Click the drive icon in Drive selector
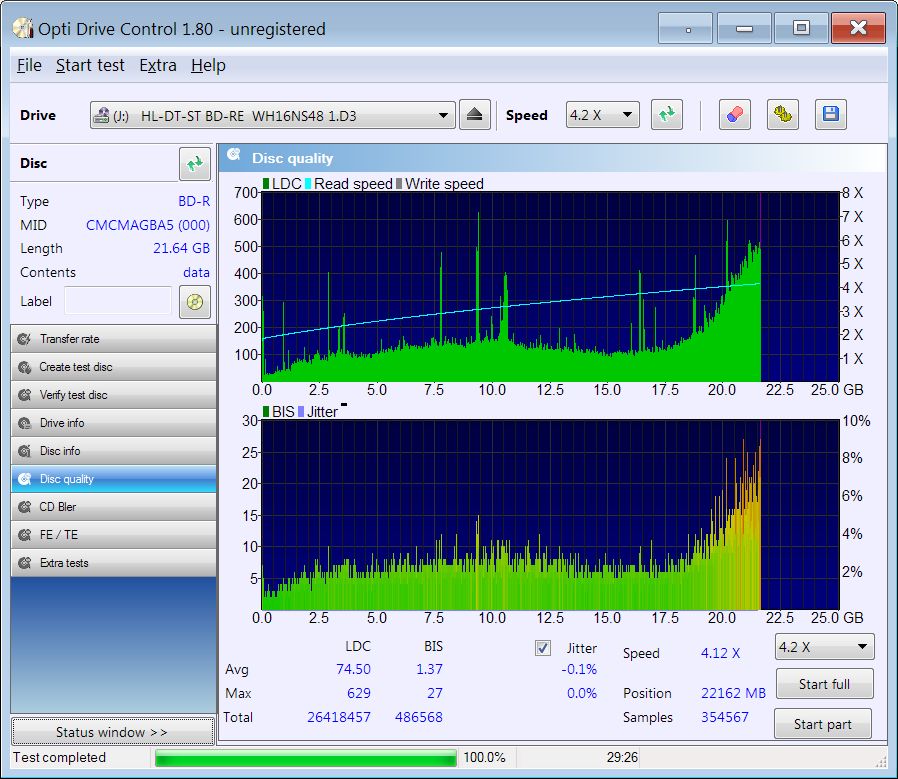The width and height of the screenshot is (898, 779). 101,115
